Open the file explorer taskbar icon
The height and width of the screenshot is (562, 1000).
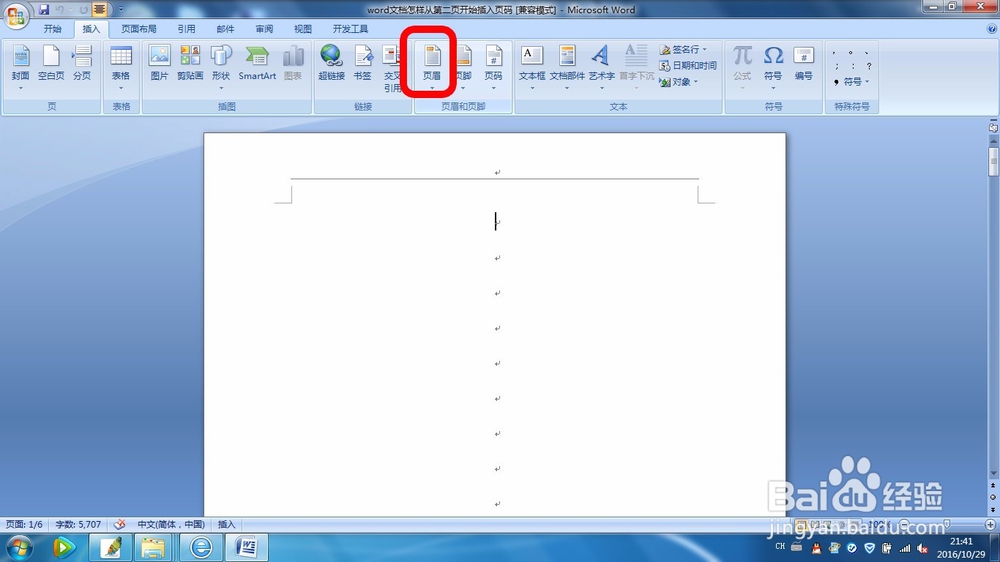[152, 548]
